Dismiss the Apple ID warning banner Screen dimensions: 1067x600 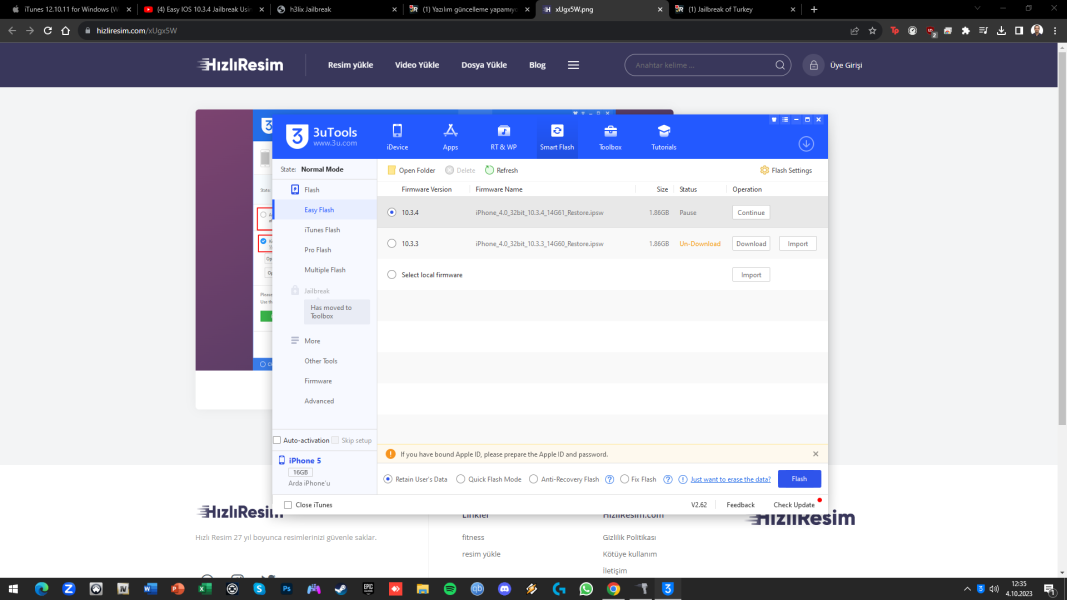pos(815,454)
